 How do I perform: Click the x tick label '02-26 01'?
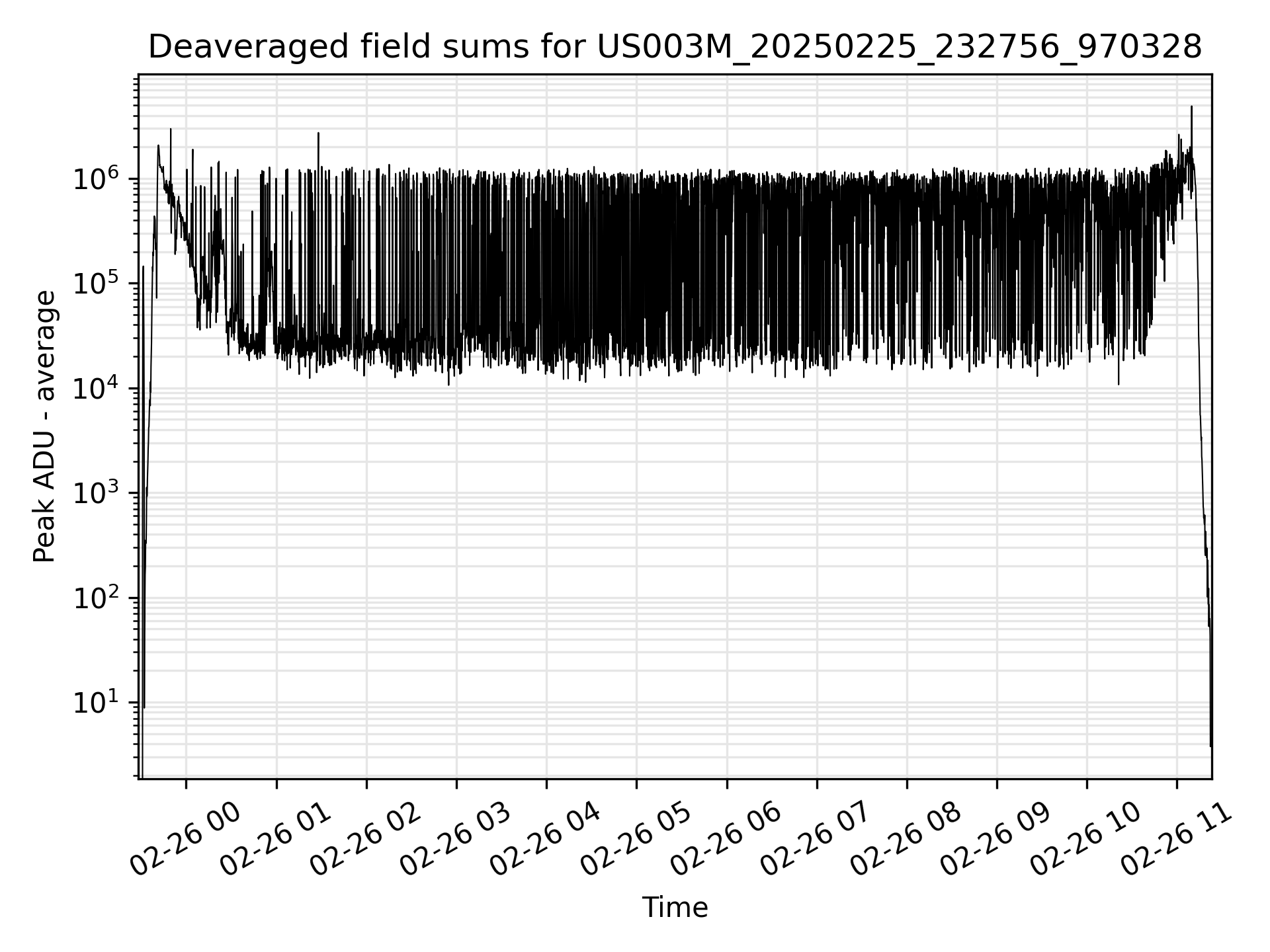pos(276,840)
